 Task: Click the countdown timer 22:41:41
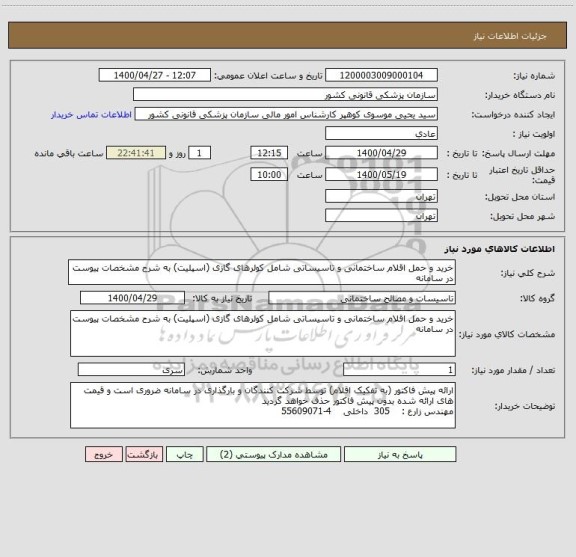coord(136,153)
